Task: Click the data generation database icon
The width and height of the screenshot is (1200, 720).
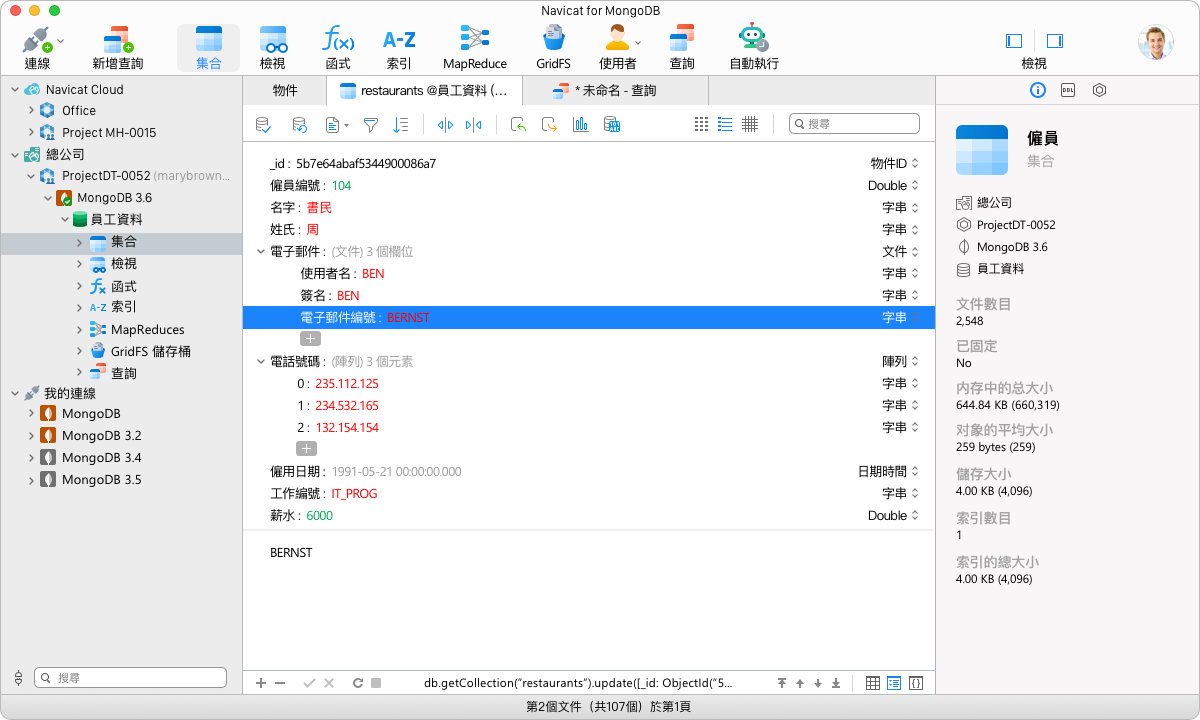Action: [x=612, y=125]
